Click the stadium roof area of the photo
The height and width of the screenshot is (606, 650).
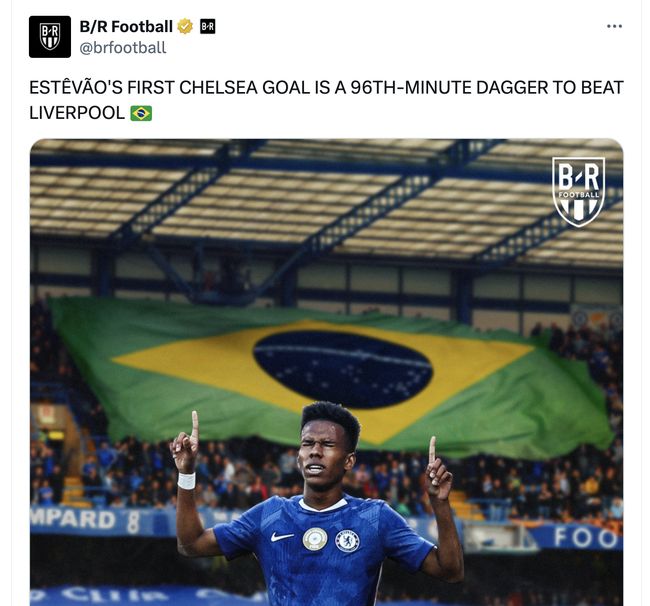[x=326, y=195]
